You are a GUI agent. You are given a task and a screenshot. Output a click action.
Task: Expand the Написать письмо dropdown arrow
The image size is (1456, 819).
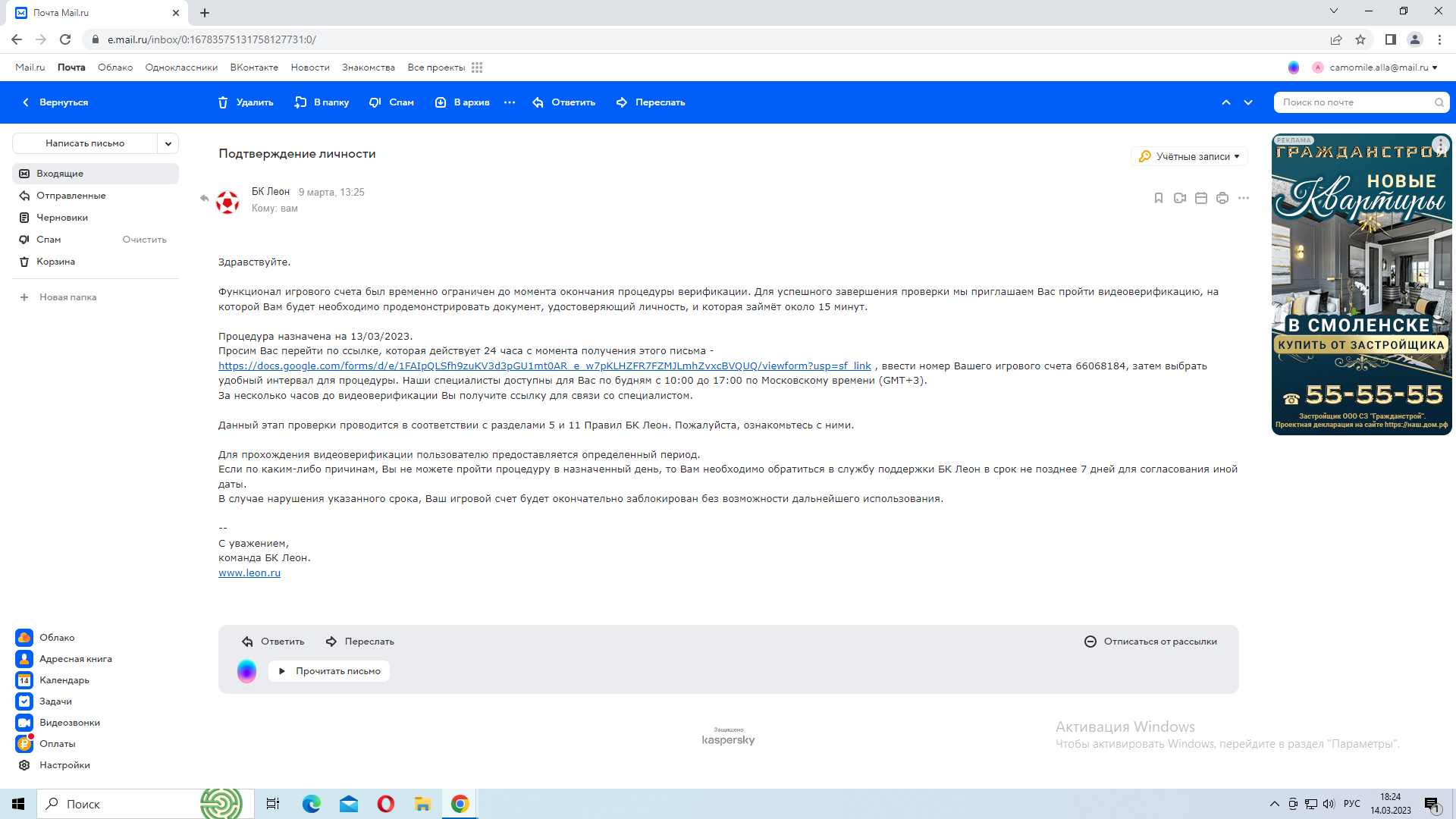pyautogui.click(x=168, y=143)
